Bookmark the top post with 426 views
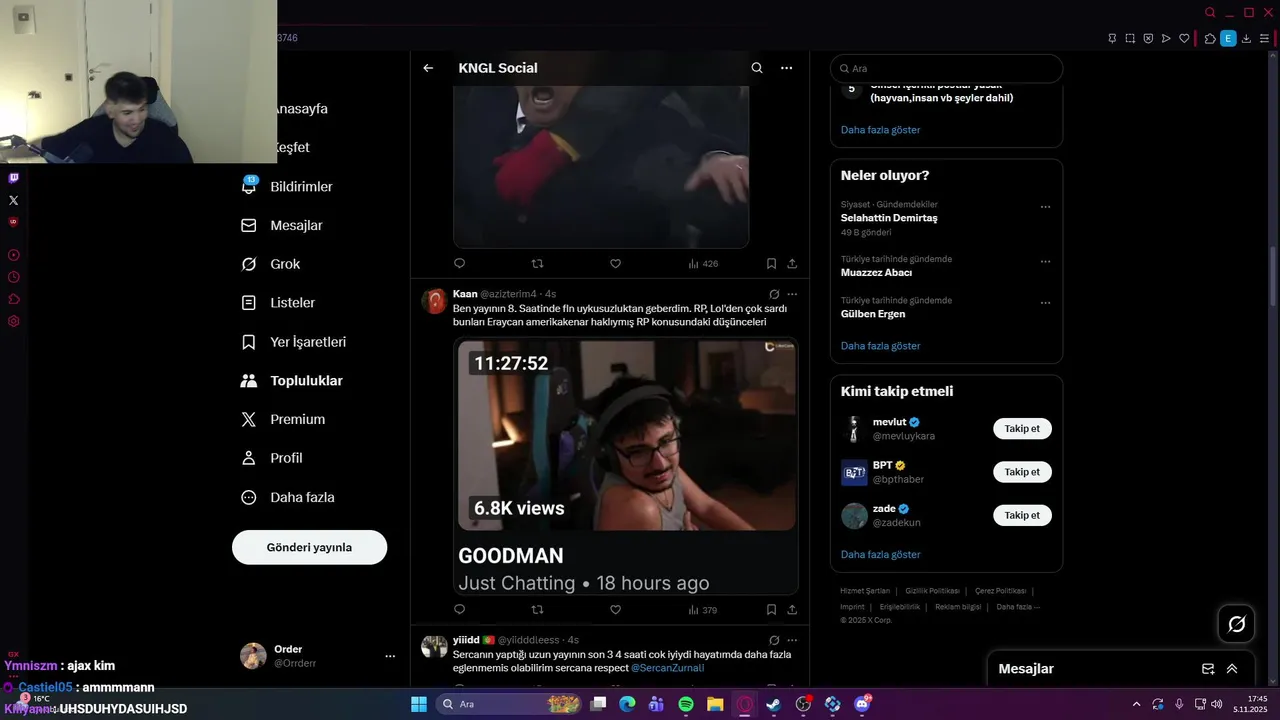Screen dimensions: 1280x720 771,264
